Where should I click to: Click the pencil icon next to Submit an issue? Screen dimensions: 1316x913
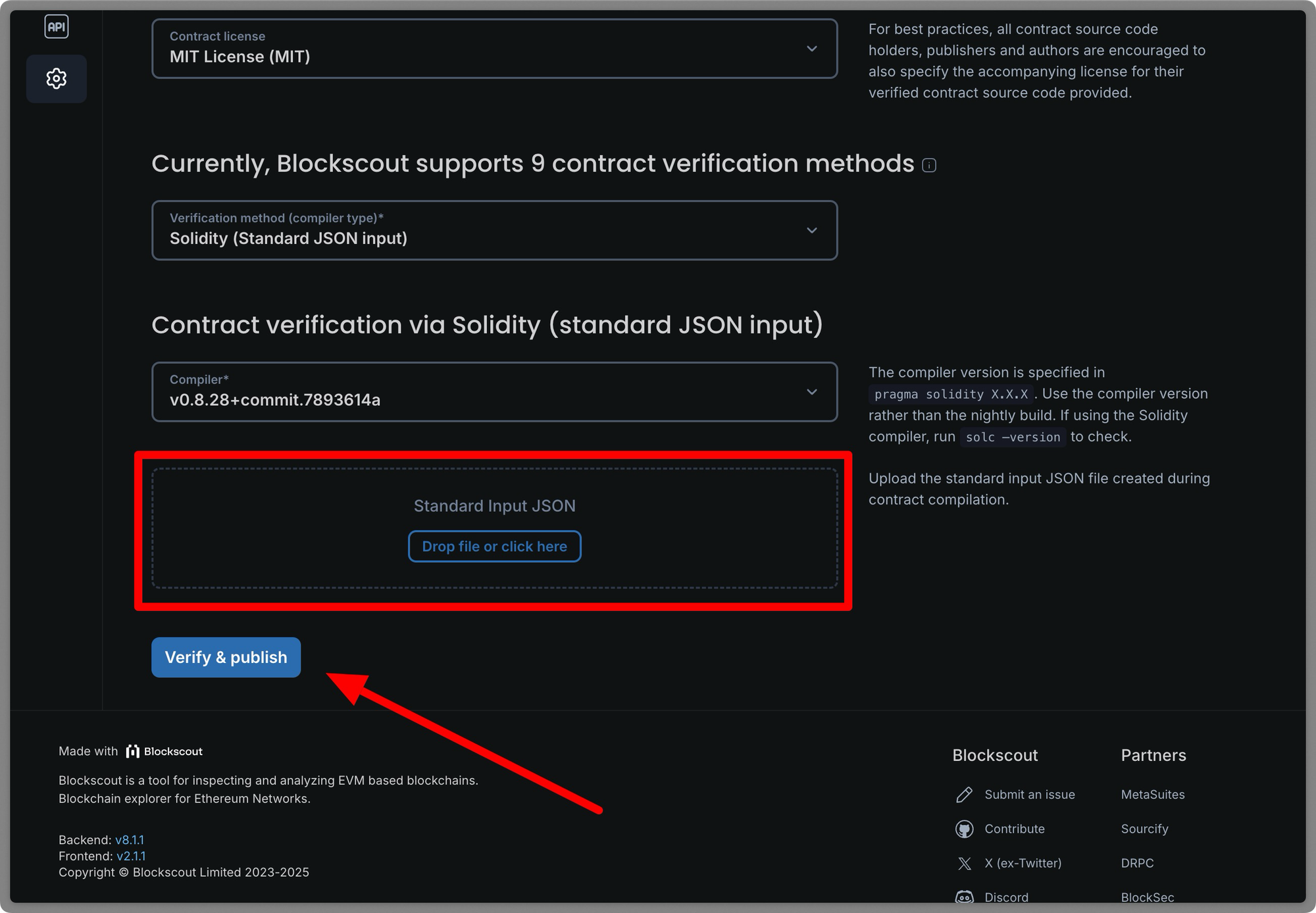pos(964,795)
